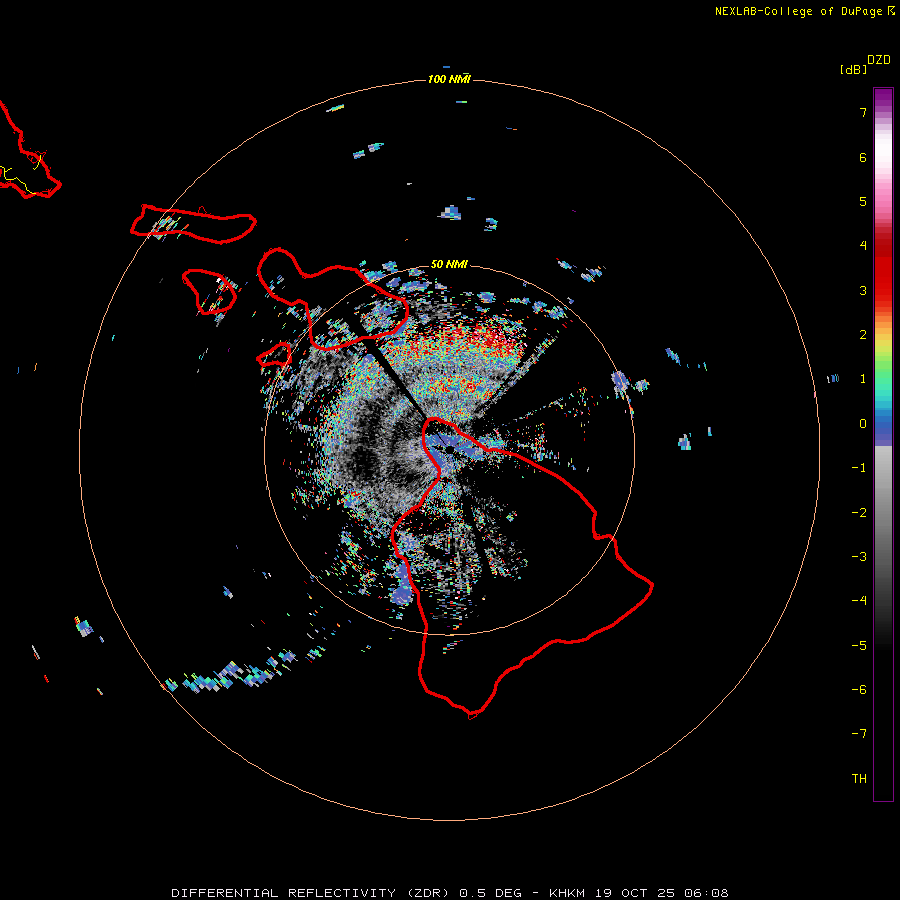
Task: Click the KHKM station identifier in caption
Action: click(x=567, y=893)
